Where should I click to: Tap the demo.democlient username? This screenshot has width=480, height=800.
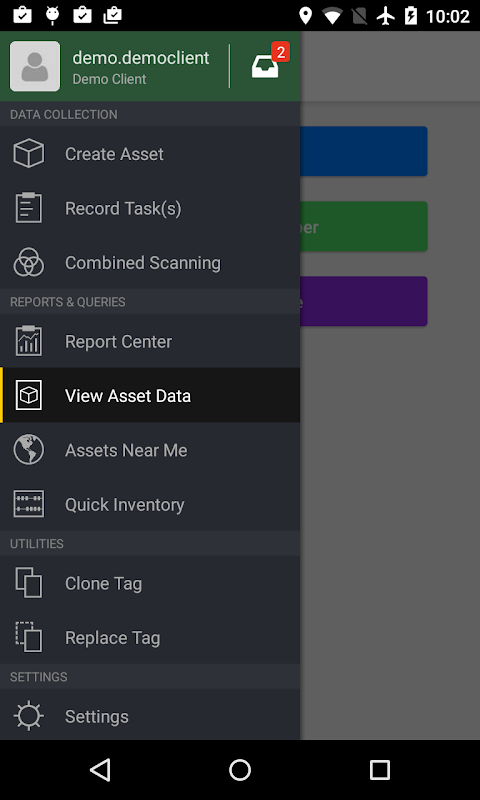(x=141, y=58)
